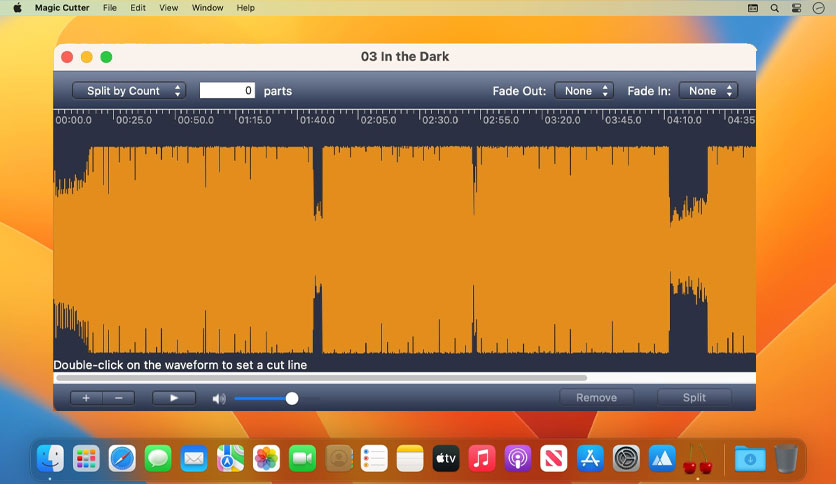Open Contacts from the Dock
This screenshot has width=836, height=484.
point(338,458)
